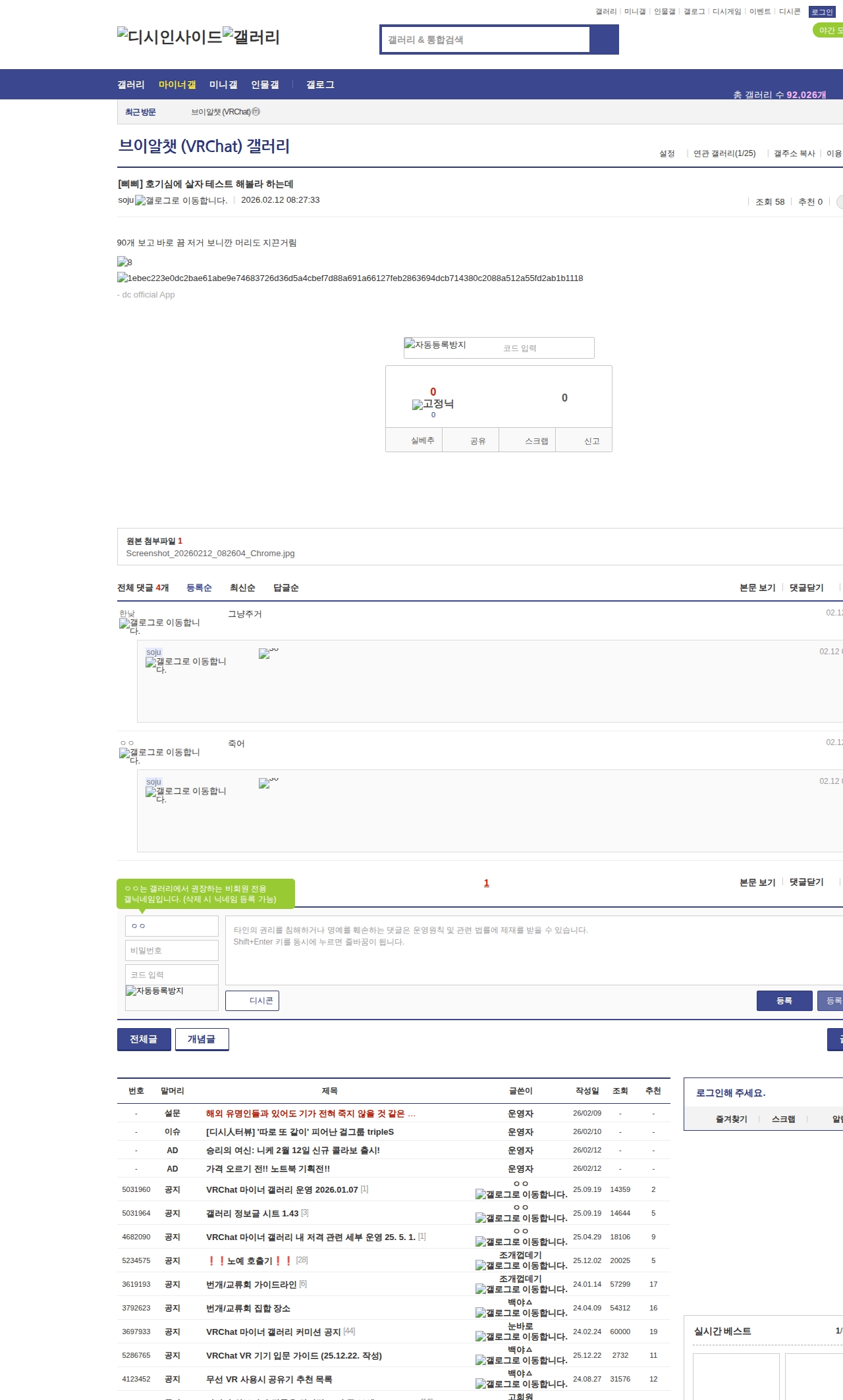Toggle 댓글닫기 above the comment list
Image resolution: width=843 pixels, height=1400 pixels.
[x=806, y=588]
